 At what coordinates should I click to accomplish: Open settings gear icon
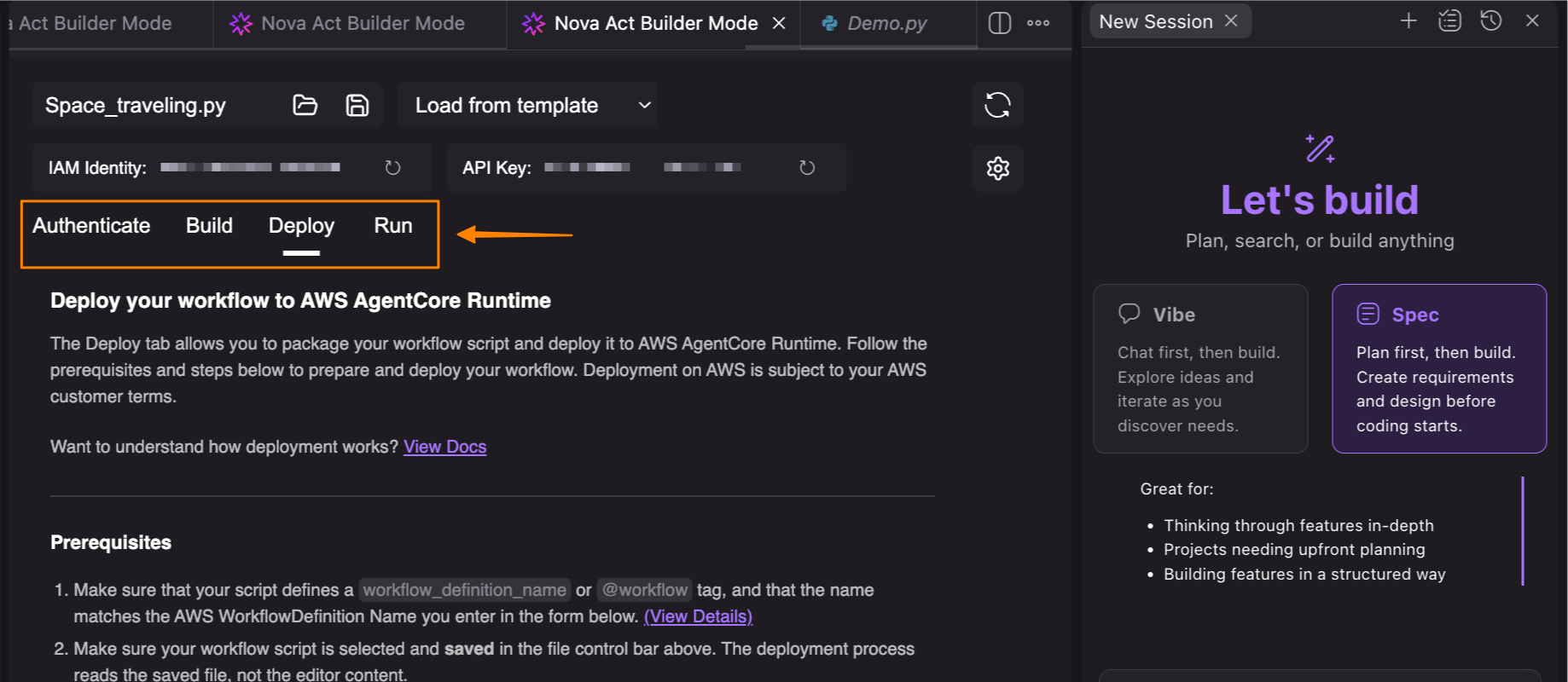click(x=997, y=168)
